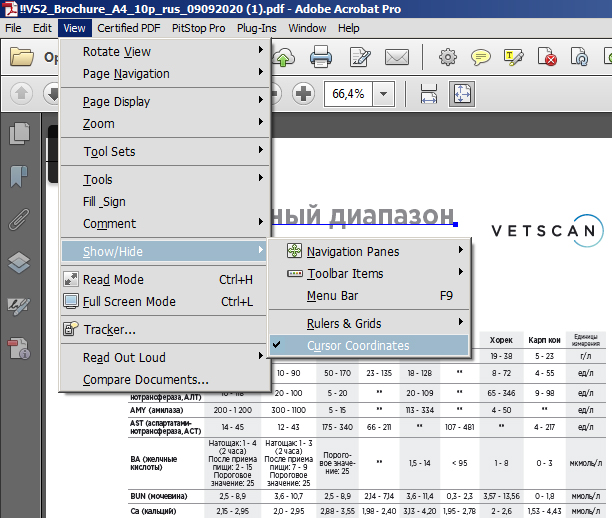Screen dimensions: 612x518
Task: Open the Page Thumbnails panel icon
Action: 19,133
